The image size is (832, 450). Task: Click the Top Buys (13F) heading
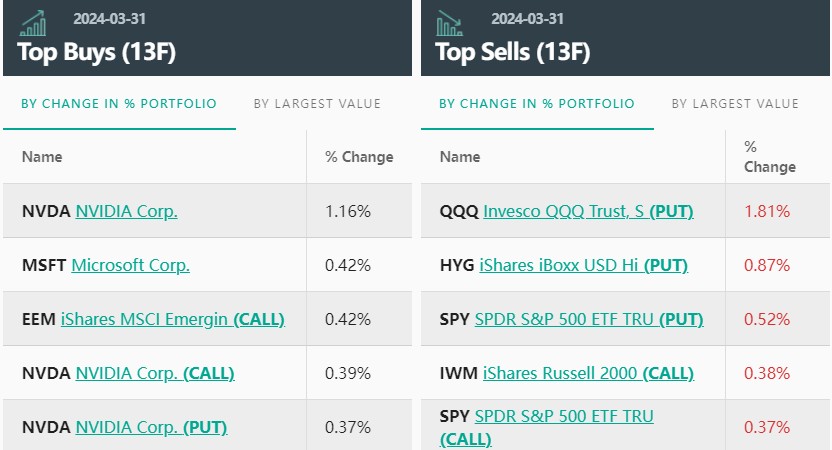[x=96, y=52]
